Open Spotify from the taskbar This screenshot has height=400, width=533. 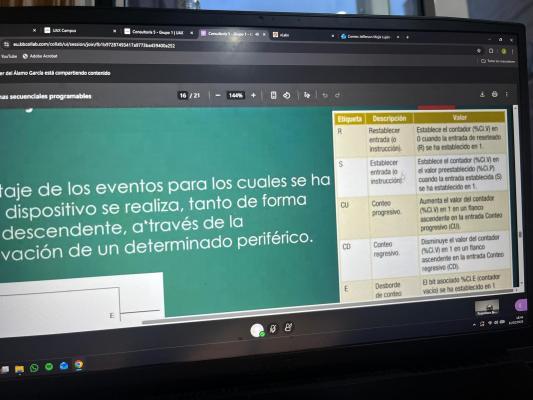click(x=49, y=367)
